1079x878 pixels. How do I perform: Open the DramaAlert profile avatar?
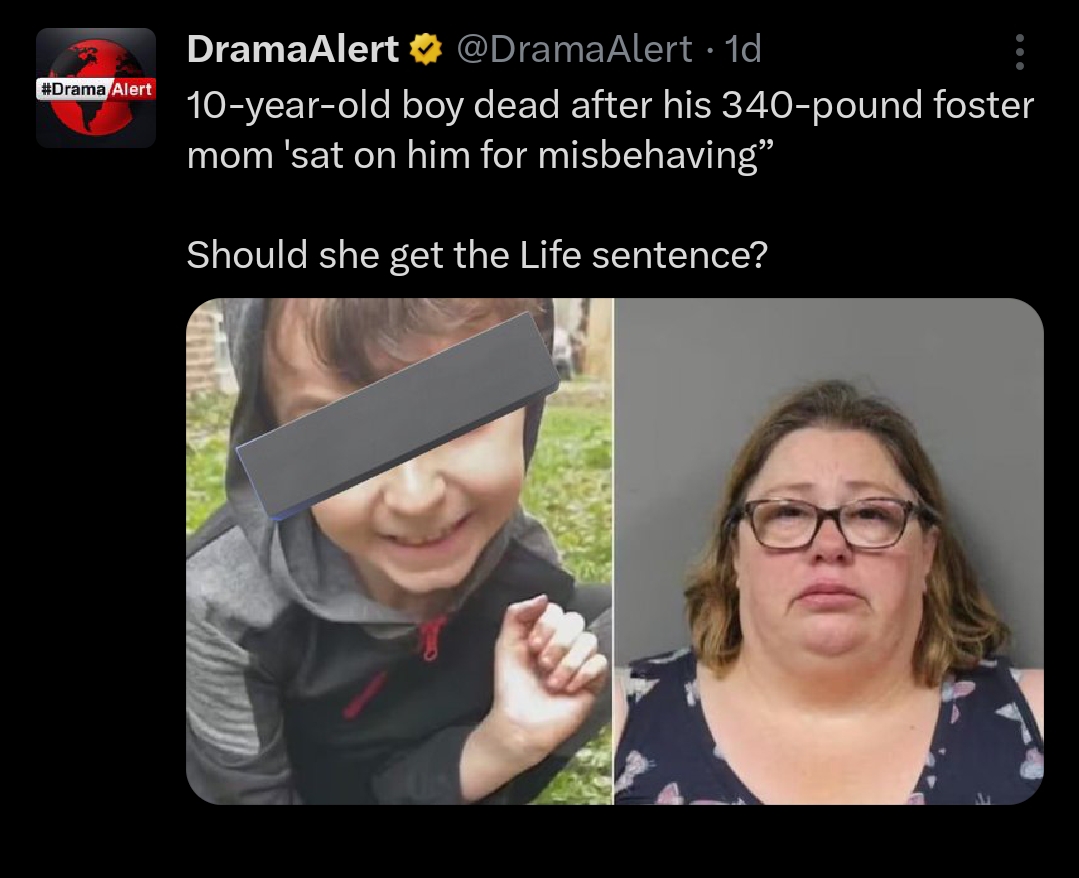pyautogui.click(x=96, y=87)
